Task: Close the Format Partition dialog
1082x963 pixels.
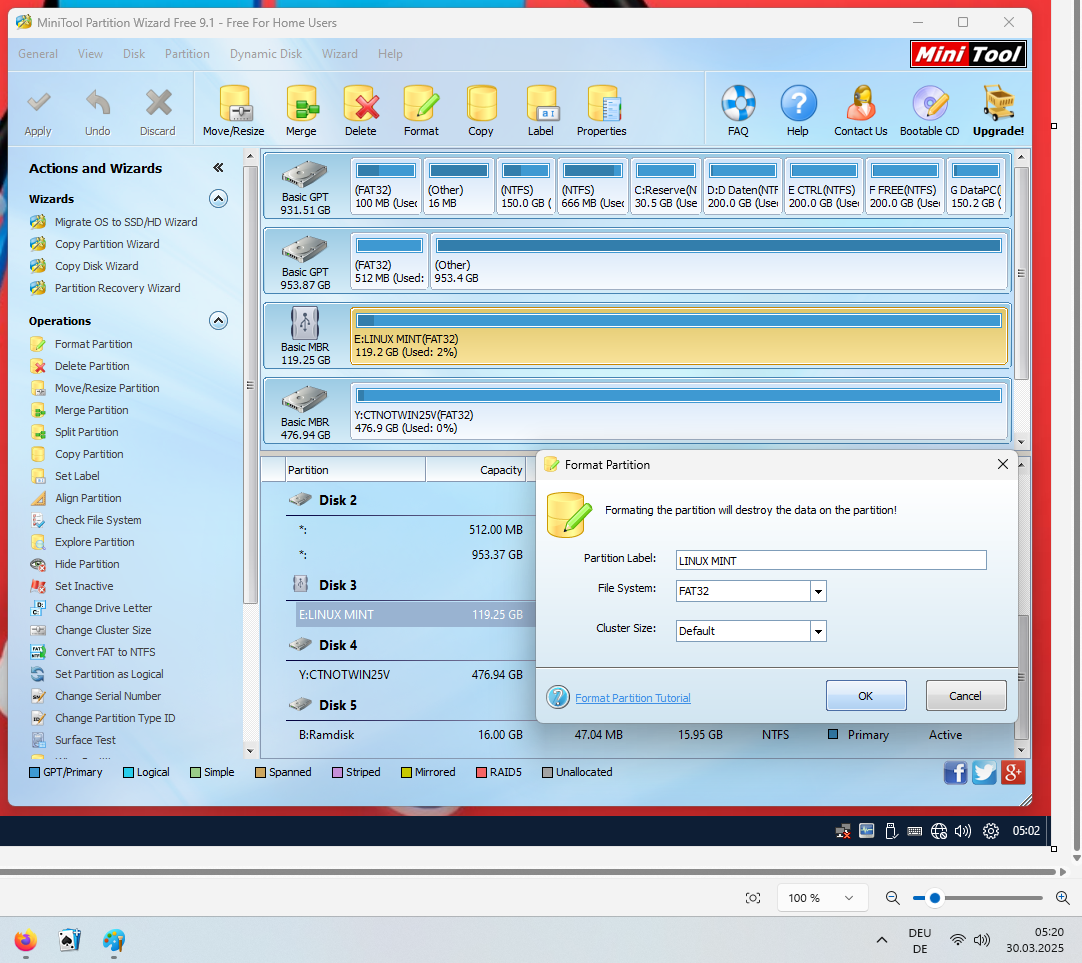Action: pos(1003,464)
